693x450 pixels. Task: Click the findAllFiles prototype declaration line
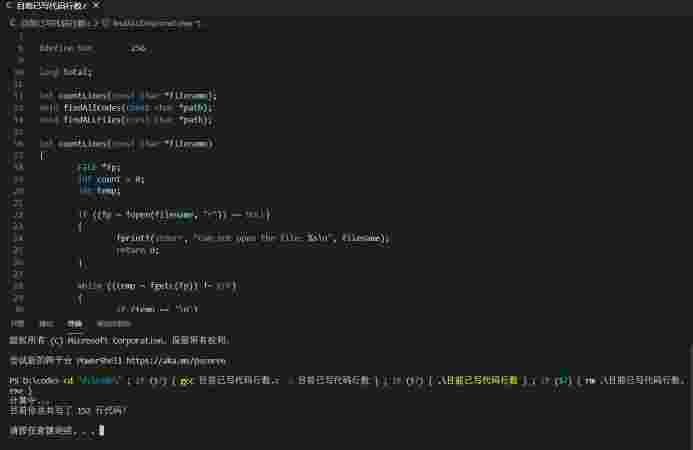point(128,119)
